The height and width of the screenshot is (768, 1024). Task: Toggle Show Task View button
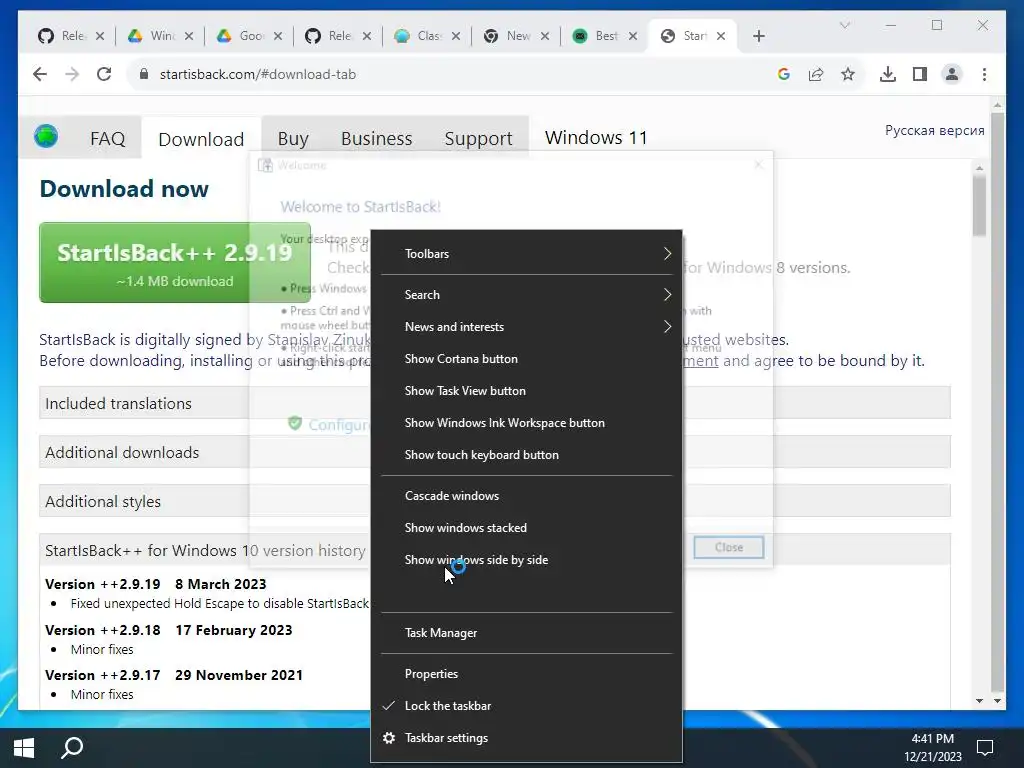click(526, 391)
